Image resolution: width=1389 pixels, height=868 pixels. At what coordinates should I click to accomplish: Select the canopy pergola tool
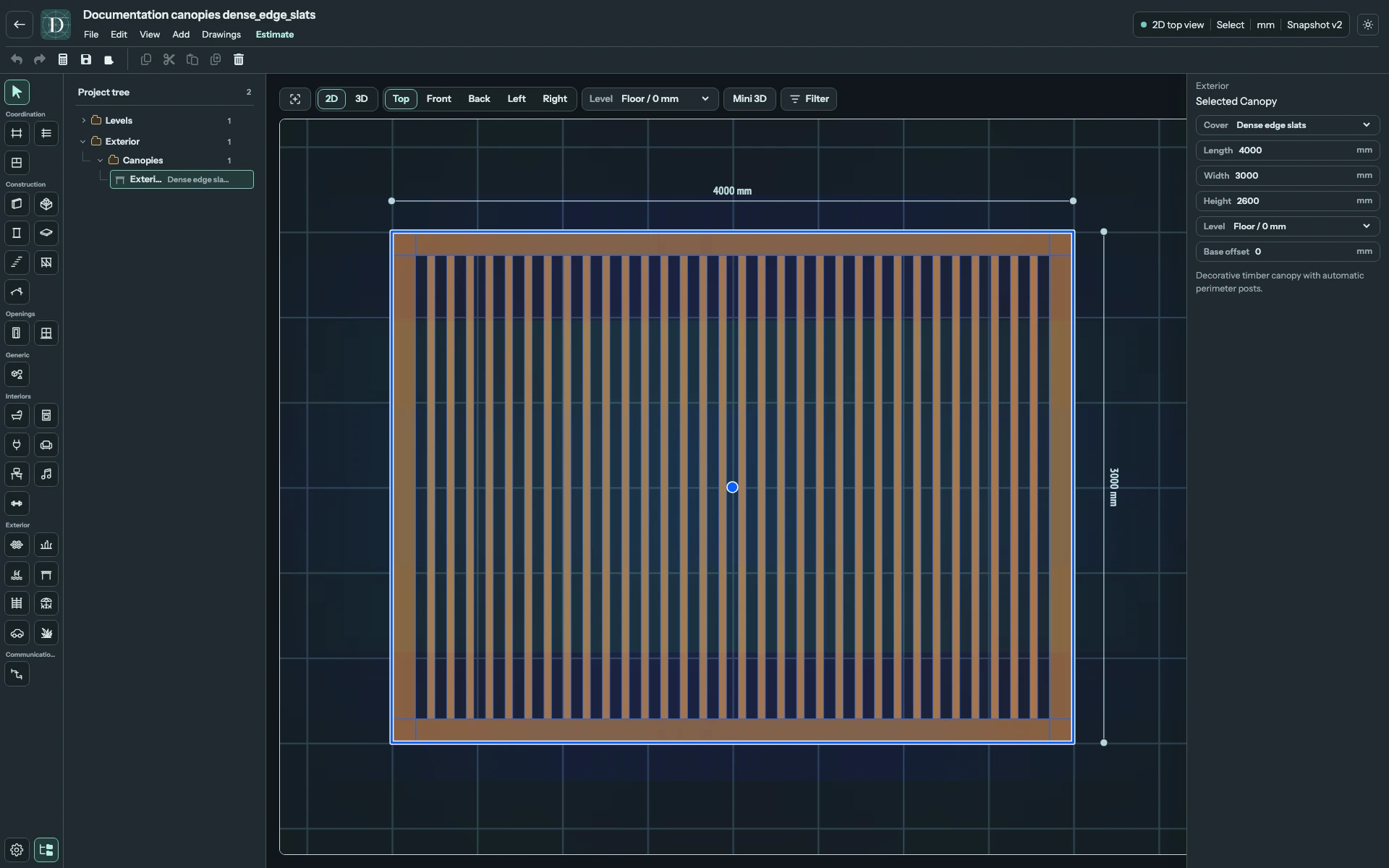click(x=46, y=574)
